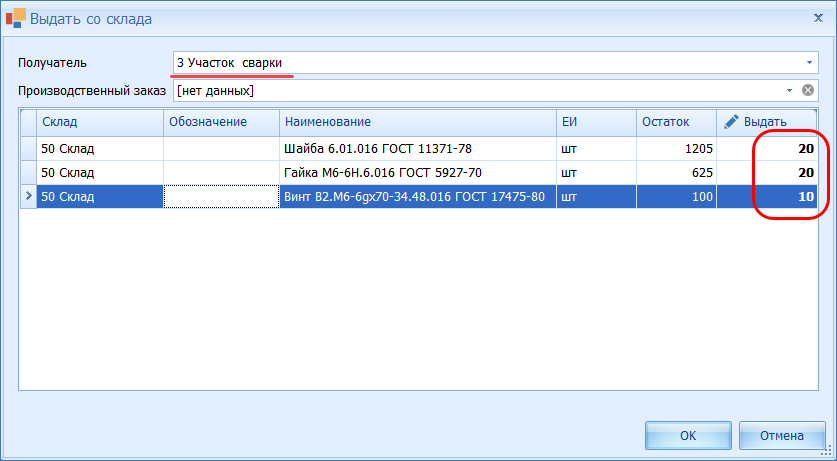Image resolution: width=837 pixels, height=461 pixels.
Task: Expand the Производственный заказ dropdown
Action: click(789, 91)
